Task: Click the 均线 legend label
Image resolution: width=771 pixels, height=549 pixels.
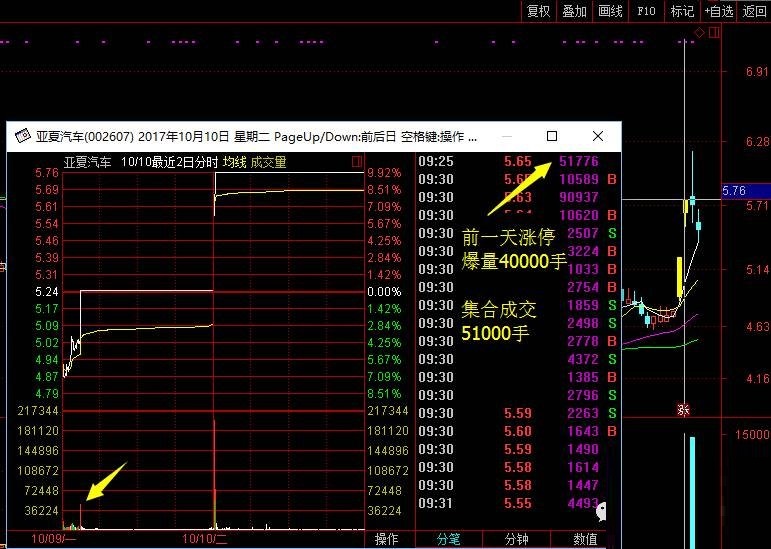Action: coord(234,162)
